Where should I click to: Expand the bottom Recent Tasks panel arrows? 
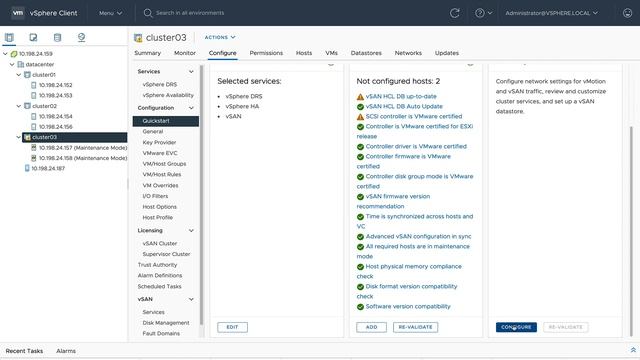tap(633, 350)
